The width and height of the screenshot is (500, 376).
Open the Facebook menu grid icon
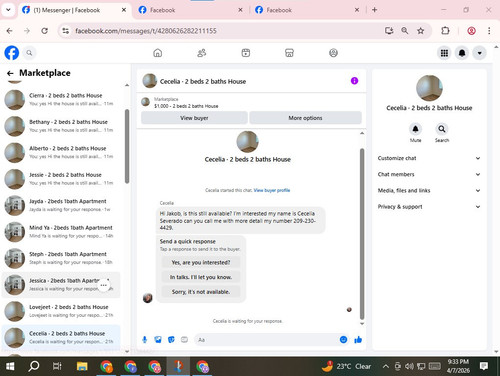click(444, 53)
